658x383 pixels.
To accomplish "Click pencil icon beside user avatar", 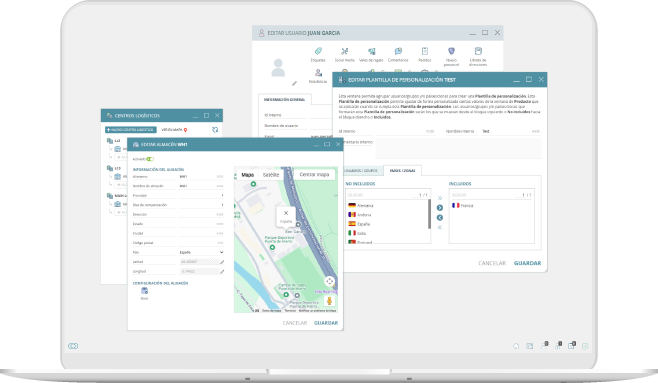I will point(295,83).
